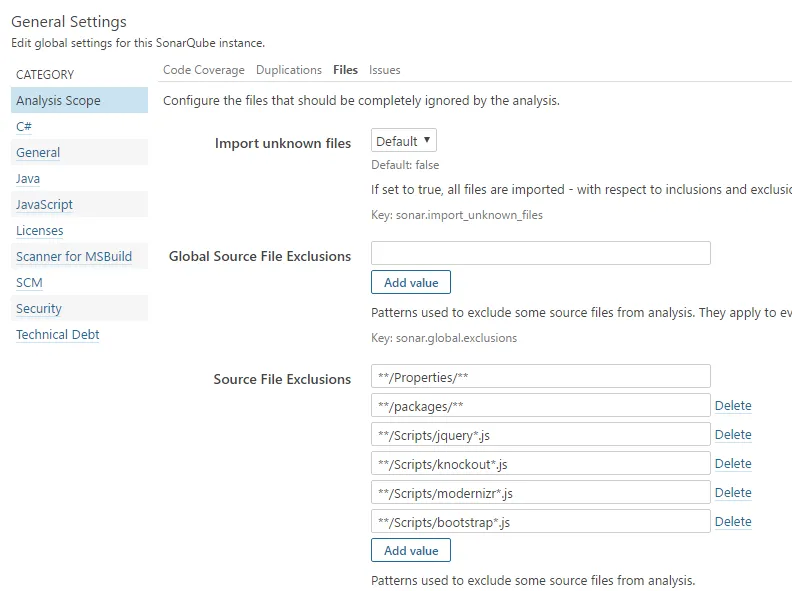Delete the jquery*.js exclusion pattern
This screenshot has width=792, height=591.
[x=733, y=435]
